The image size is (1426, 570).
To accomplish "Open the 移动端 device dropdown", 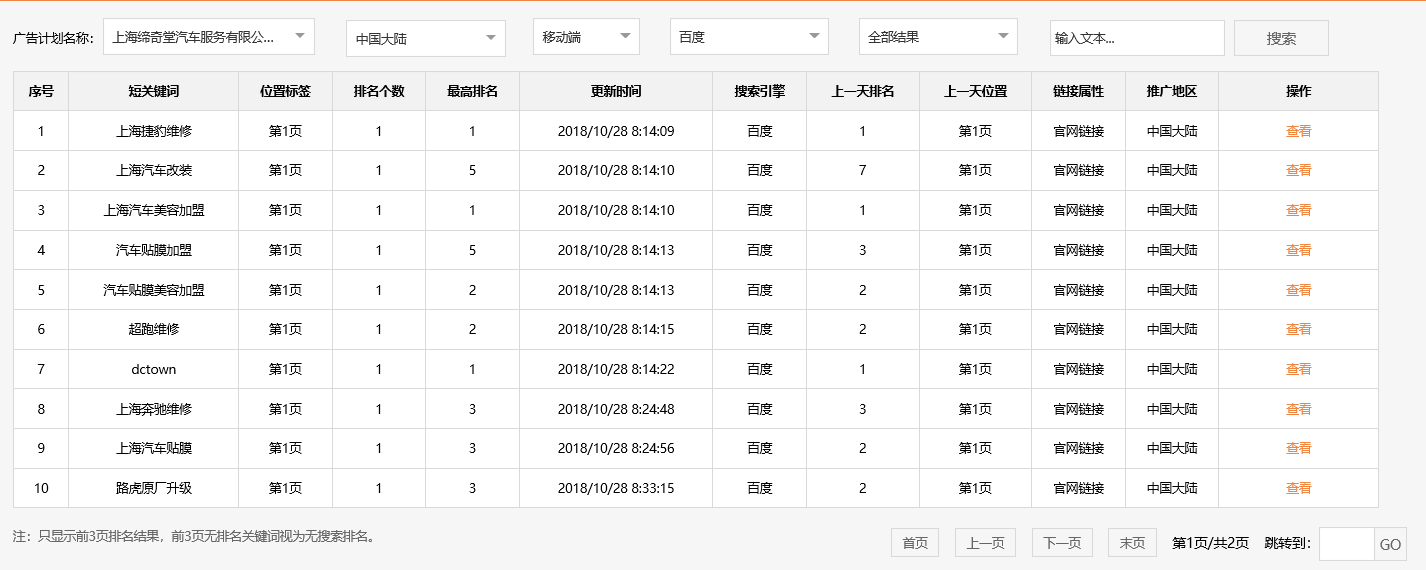I will (x=586, y=37).
